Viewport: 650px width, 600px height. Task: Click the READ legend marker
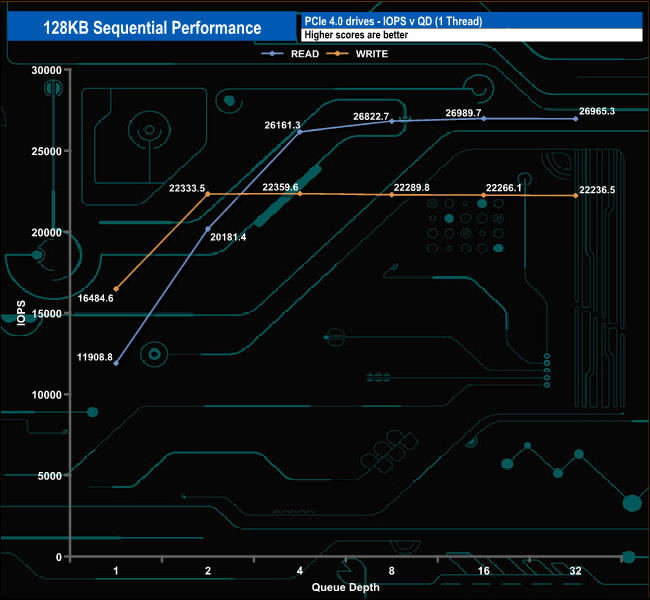(x=272, y=53)
